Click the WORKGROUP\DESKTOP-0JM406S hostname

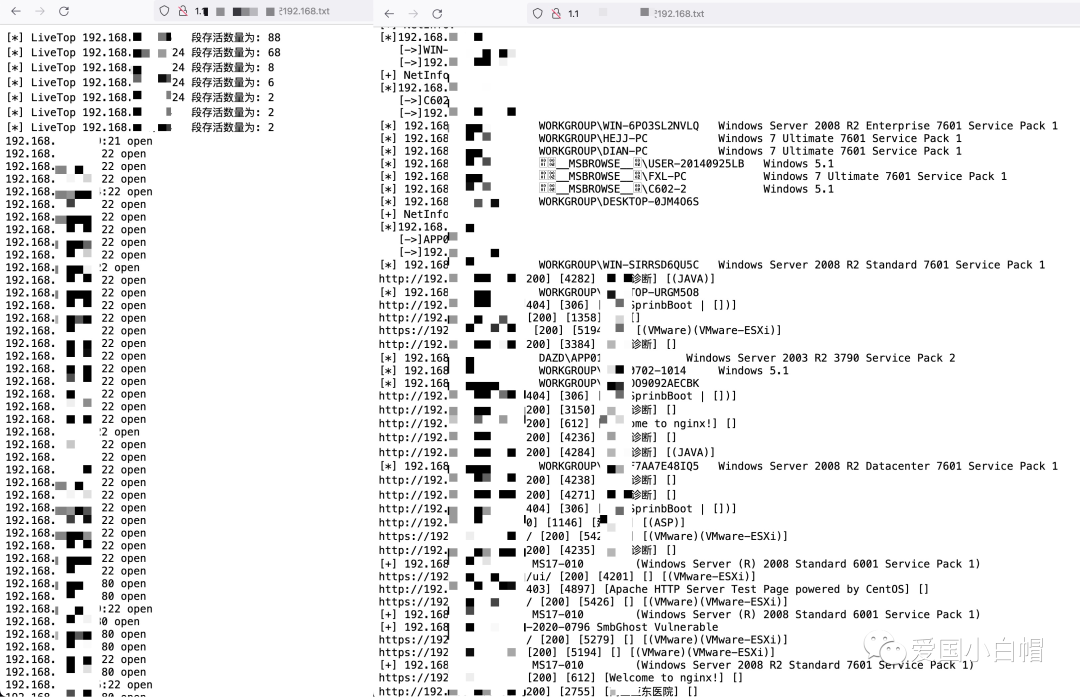click(619, 201)
